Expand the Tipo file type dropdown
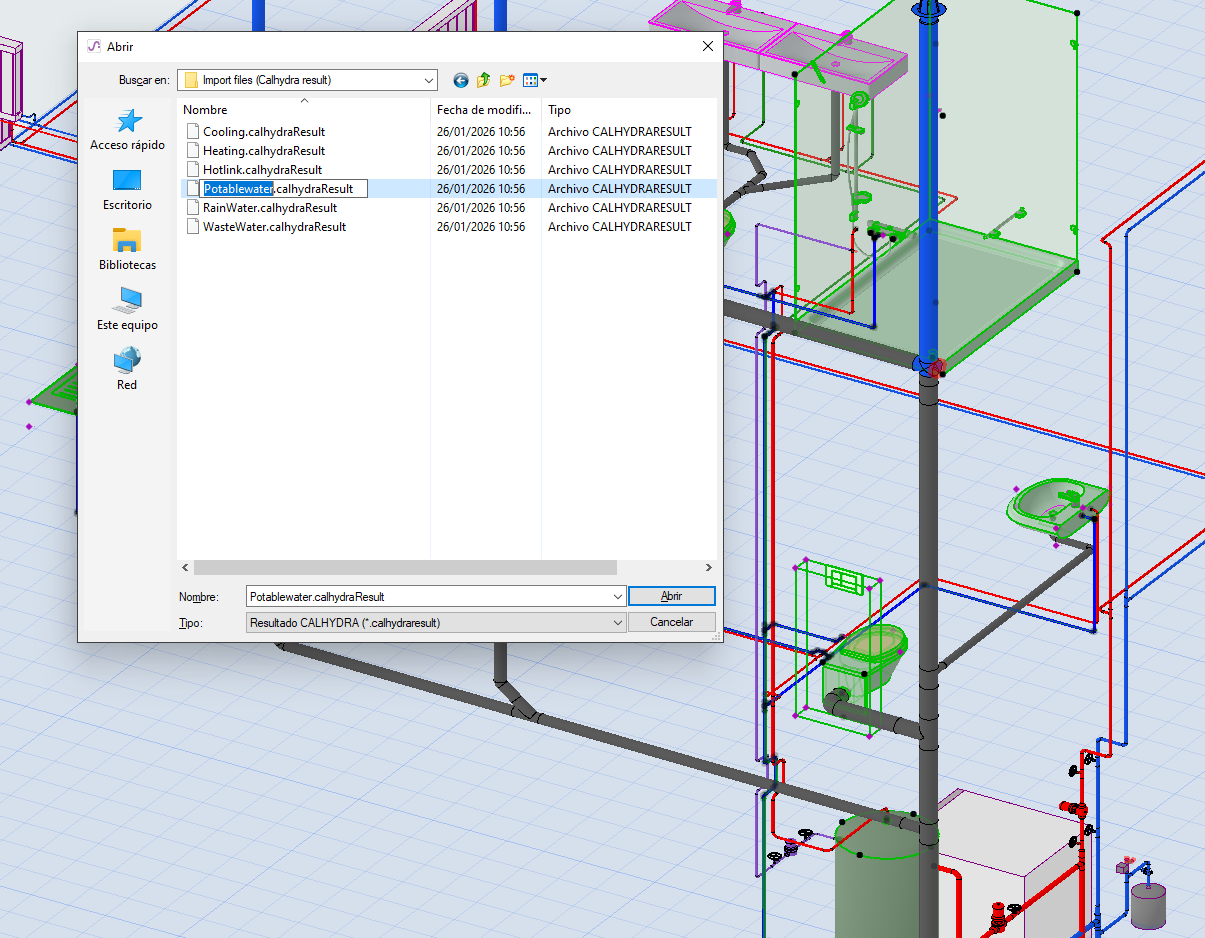 [617, 622]
